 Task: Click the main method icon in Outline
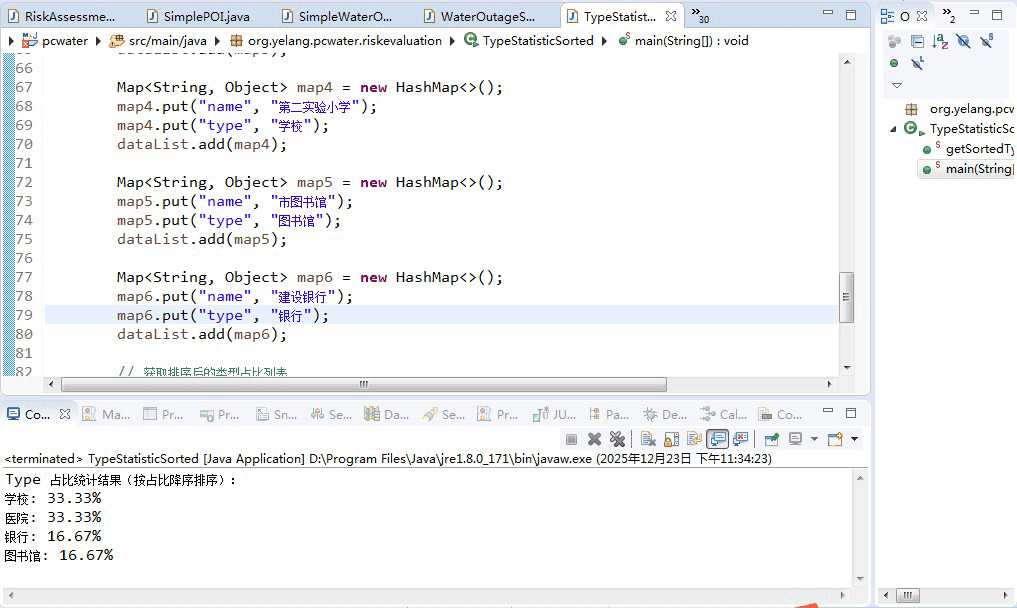(x=928, y=169)
